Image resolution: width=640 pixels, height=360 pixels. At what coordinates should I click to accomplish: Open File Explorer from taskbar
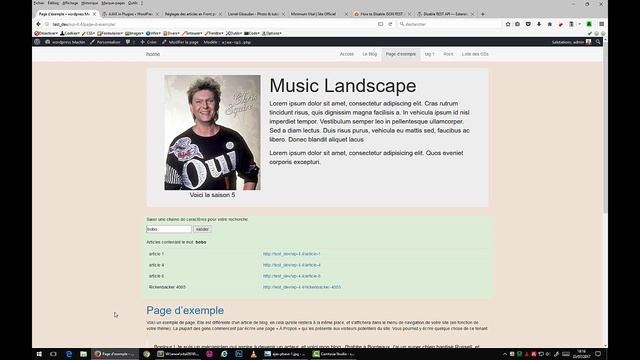pos(83,354)
